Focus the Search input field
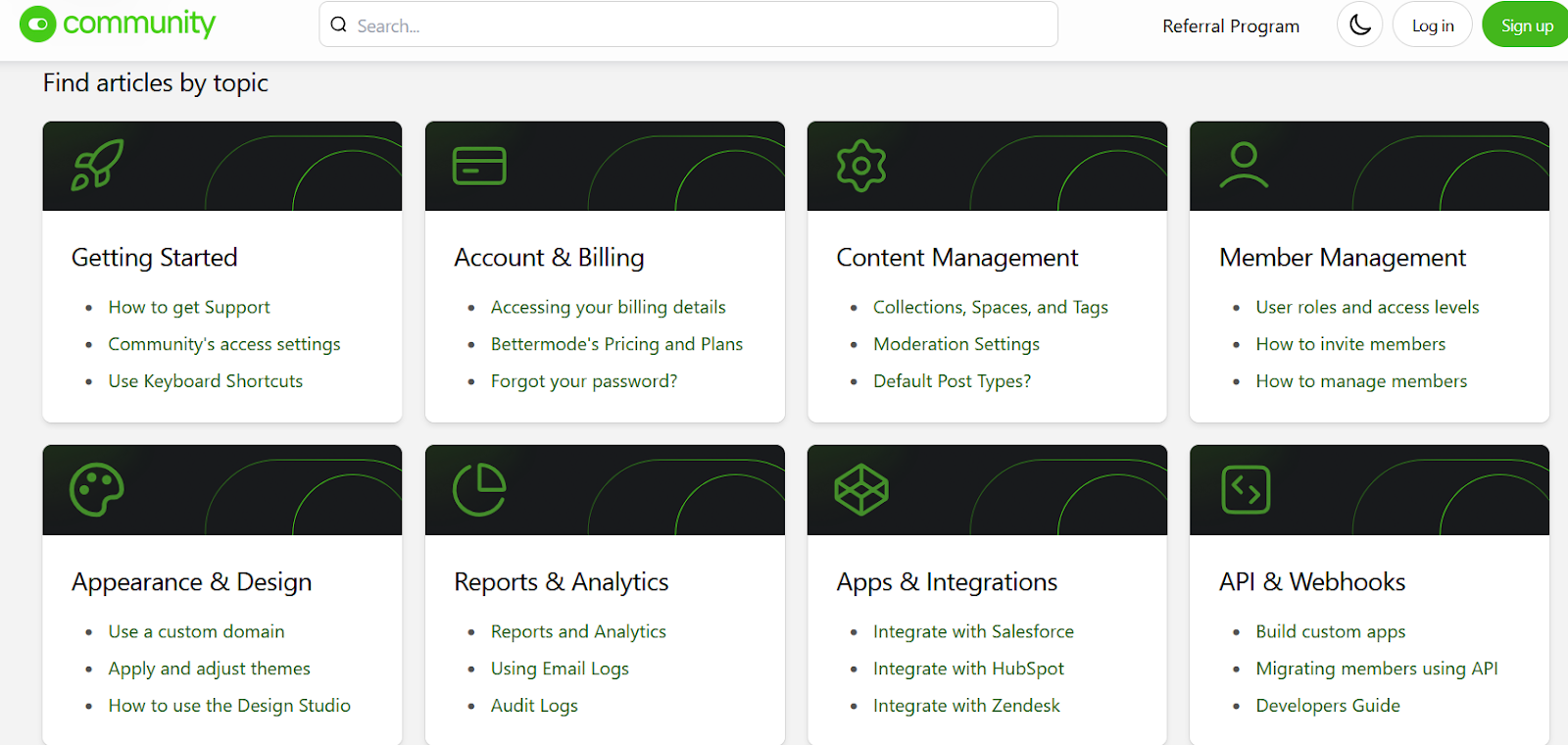Screen dimensions: 1568x745 coord(688,25)
